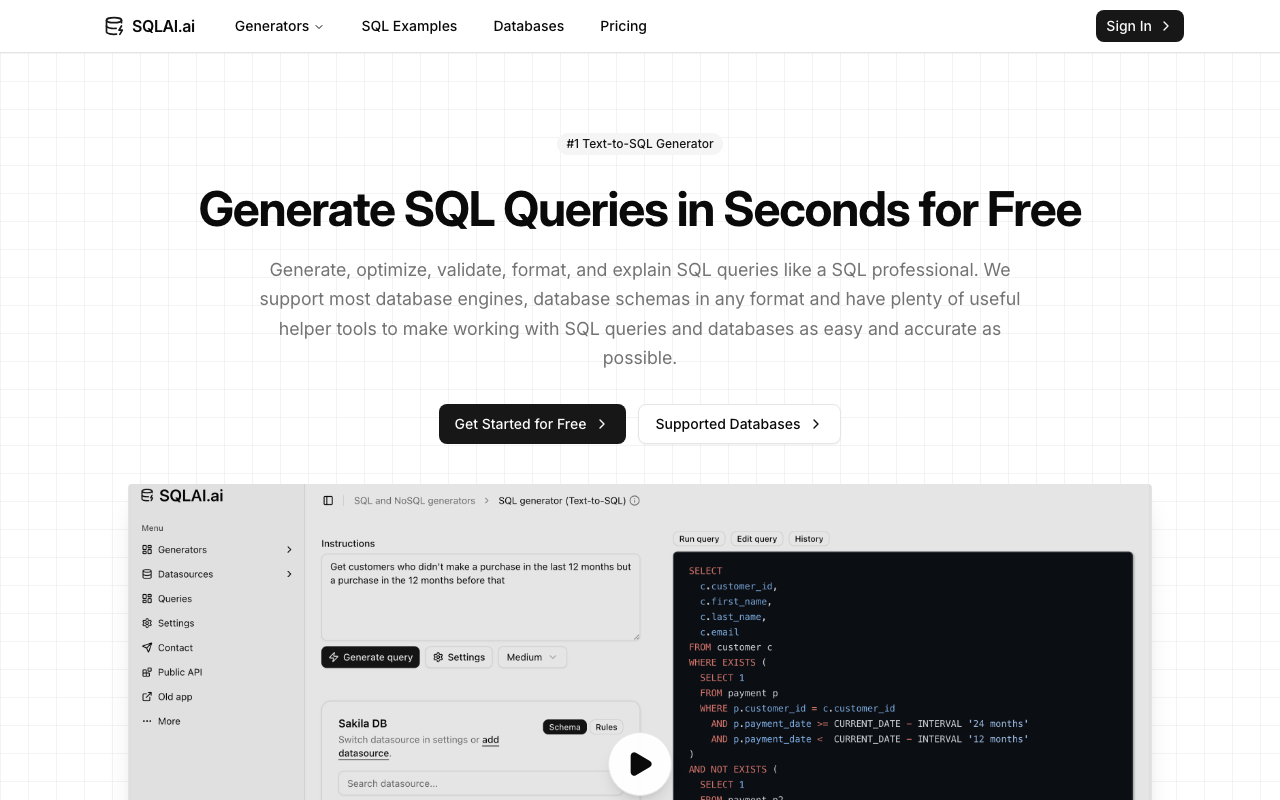Click Get Started for Free
The width and height of the screenshot is (1280, 800).
(532, 424)
